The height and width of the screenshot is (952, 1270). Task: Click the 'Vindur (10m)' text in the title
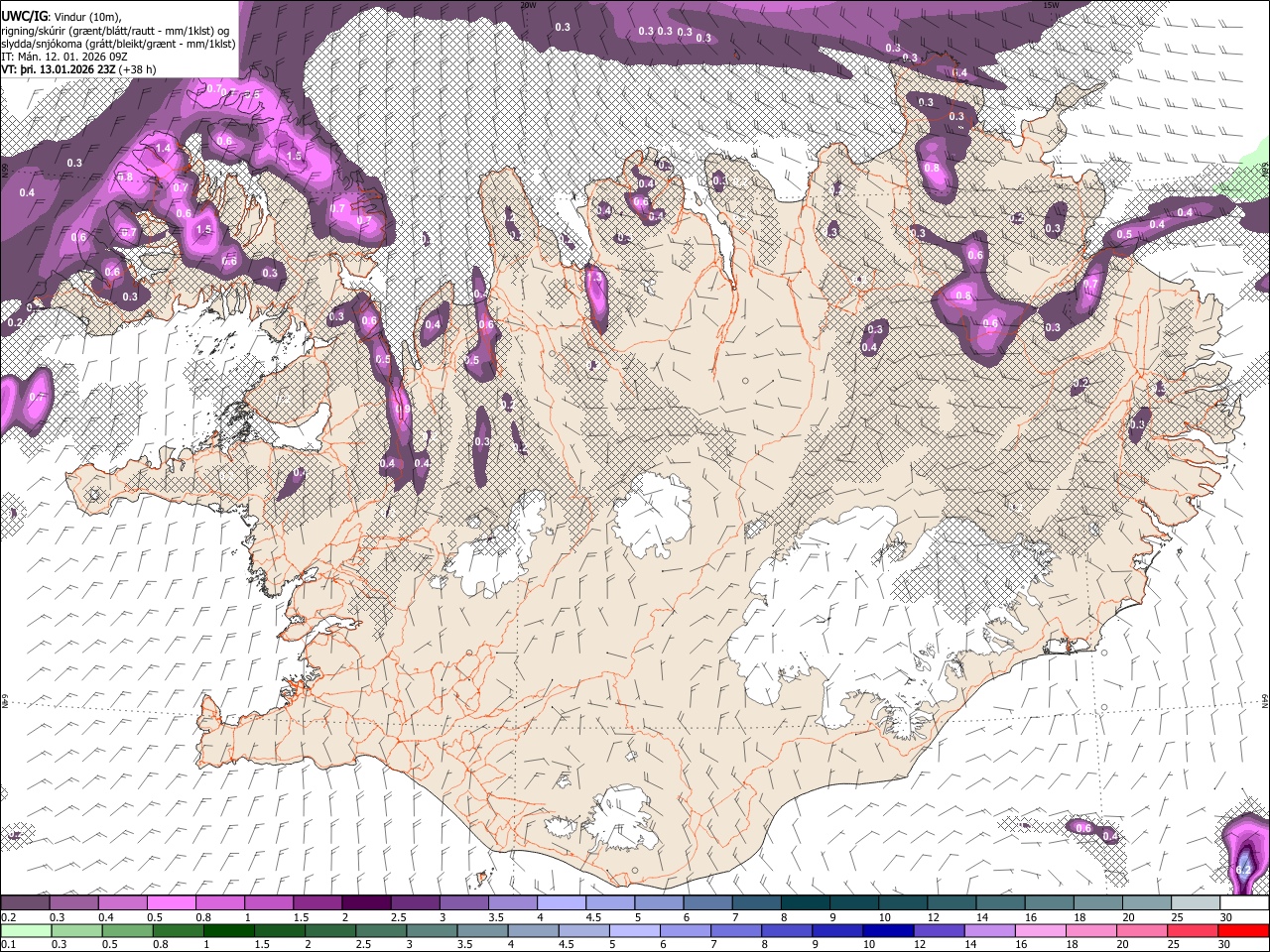pyautogui.click(x=86, y=18)
